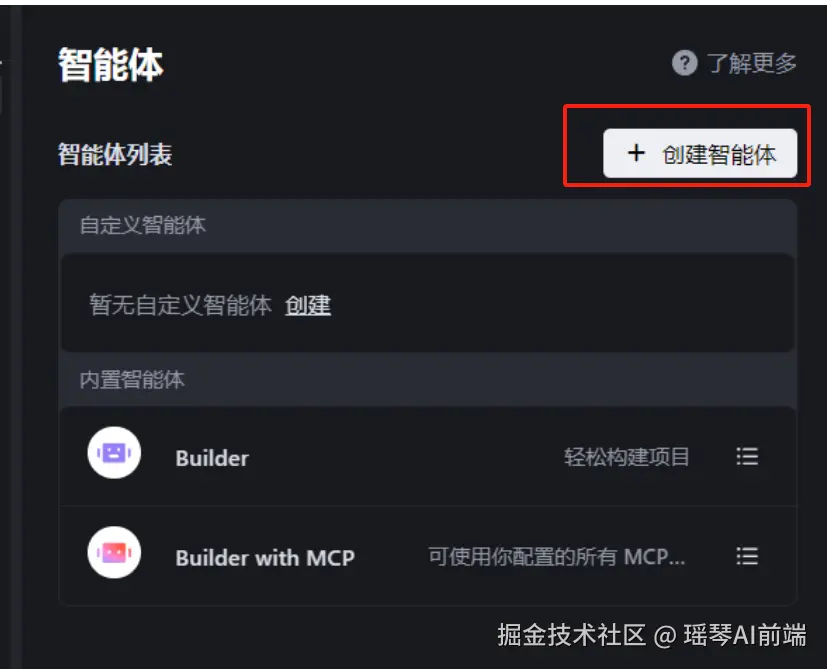Click the plus icon in 创建智能体
The width and height of the screenshot is (827, 669).
pyautogui.click(x=636, y=154)
